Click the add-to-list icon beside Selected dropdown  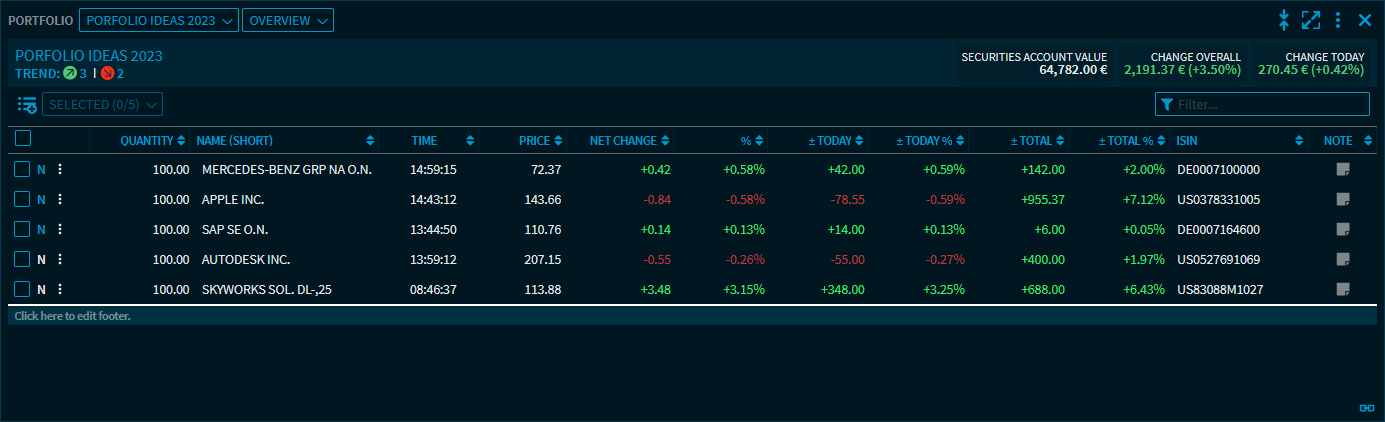(27, 104)
